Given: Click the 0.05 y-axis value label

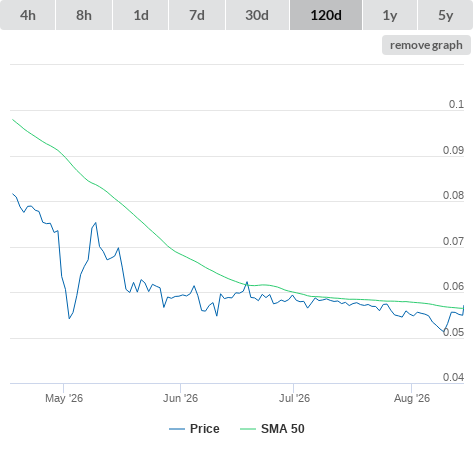Looking at the screenshot, I should coord(453,332).
